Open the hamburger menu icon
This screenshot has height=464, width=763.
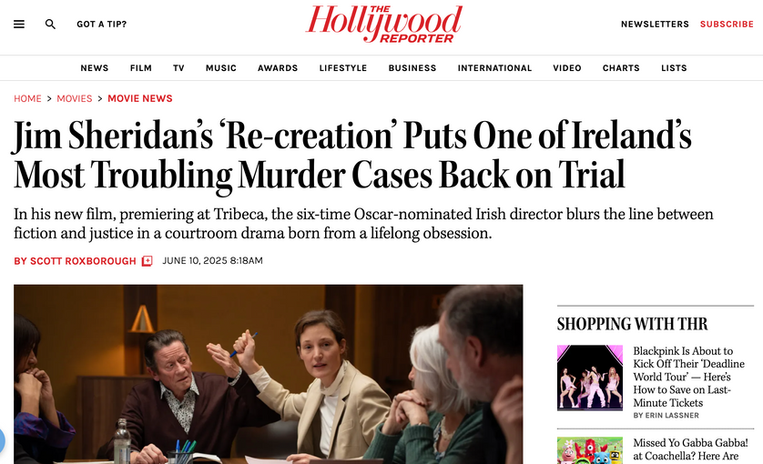coord(19,24)
